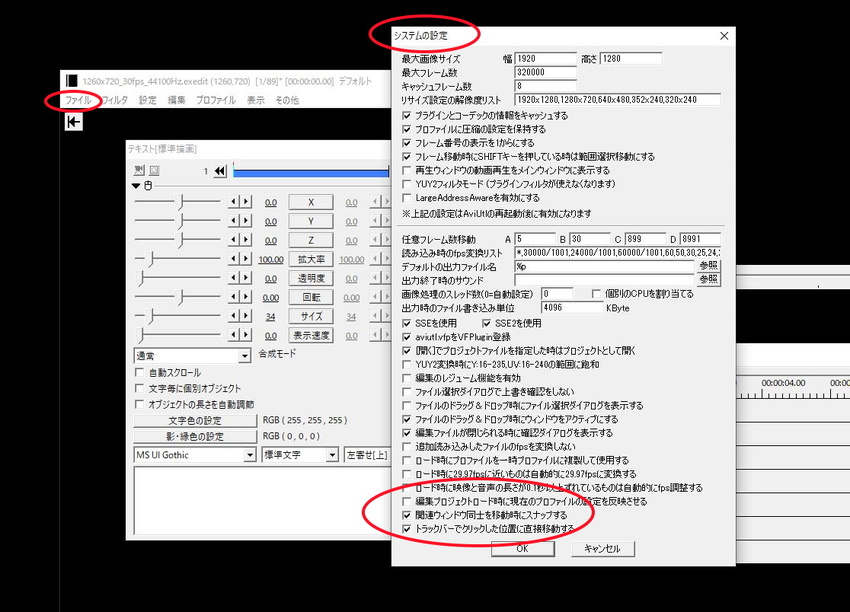
Task: Click the mouse icon beside the collapse triangle
Action: 148,186
